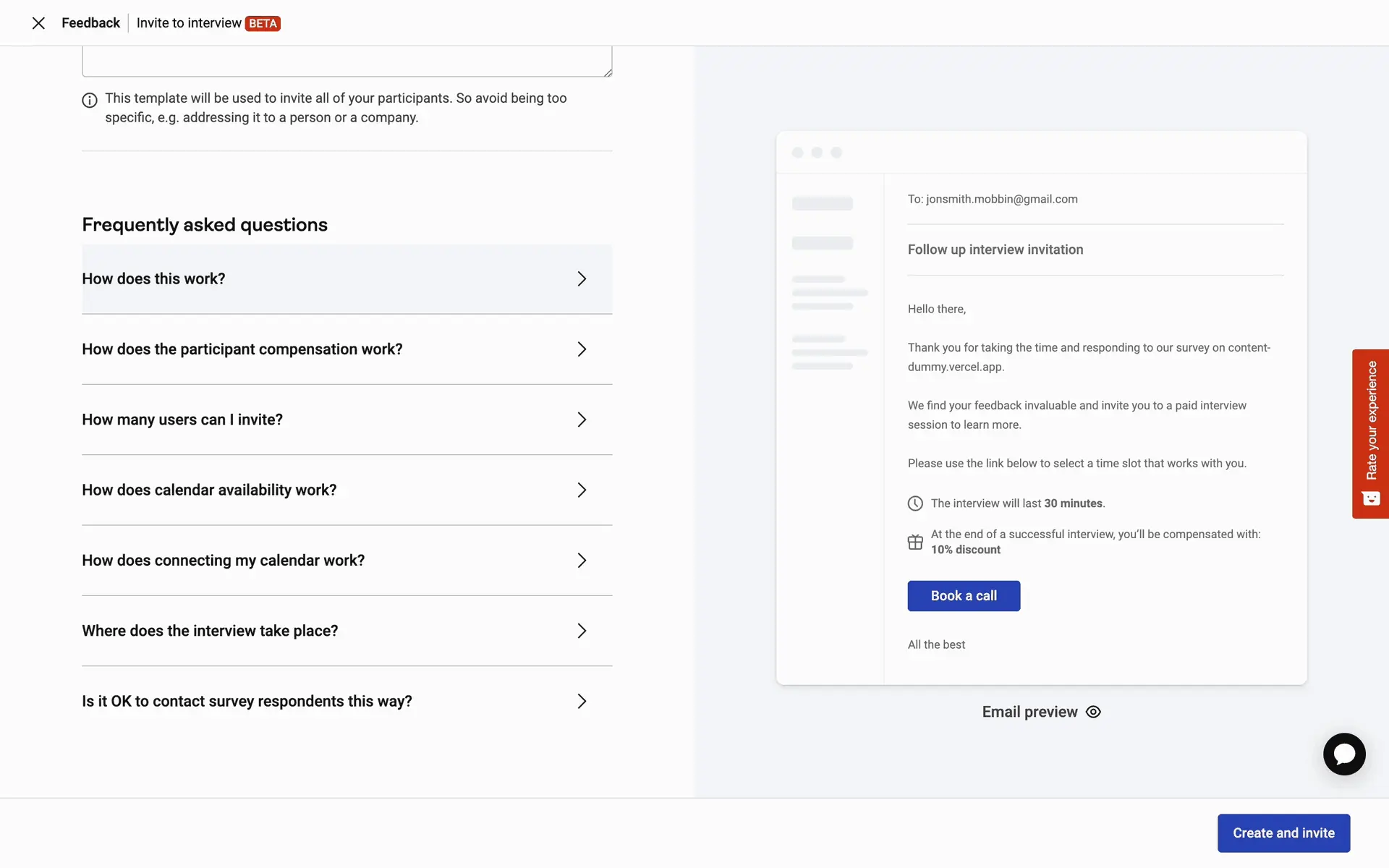Close the invite to interview dialog
This screenshot has height=868, width=1389.
[x=38, y=23]
